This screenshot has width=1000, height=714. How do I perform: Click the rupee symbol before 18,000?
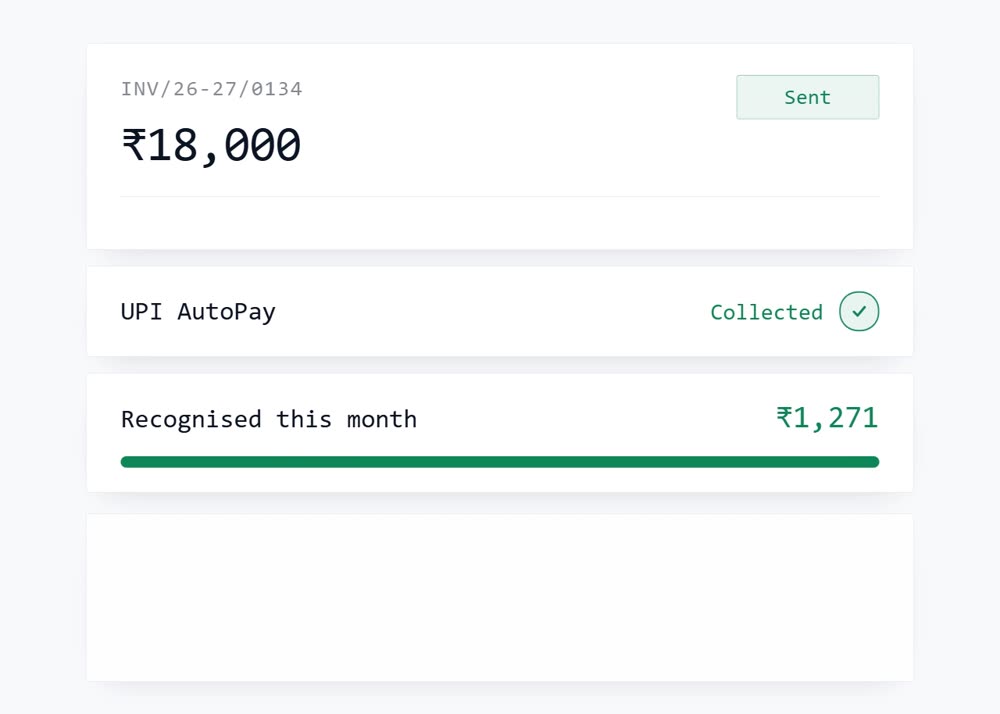point(134,145)
